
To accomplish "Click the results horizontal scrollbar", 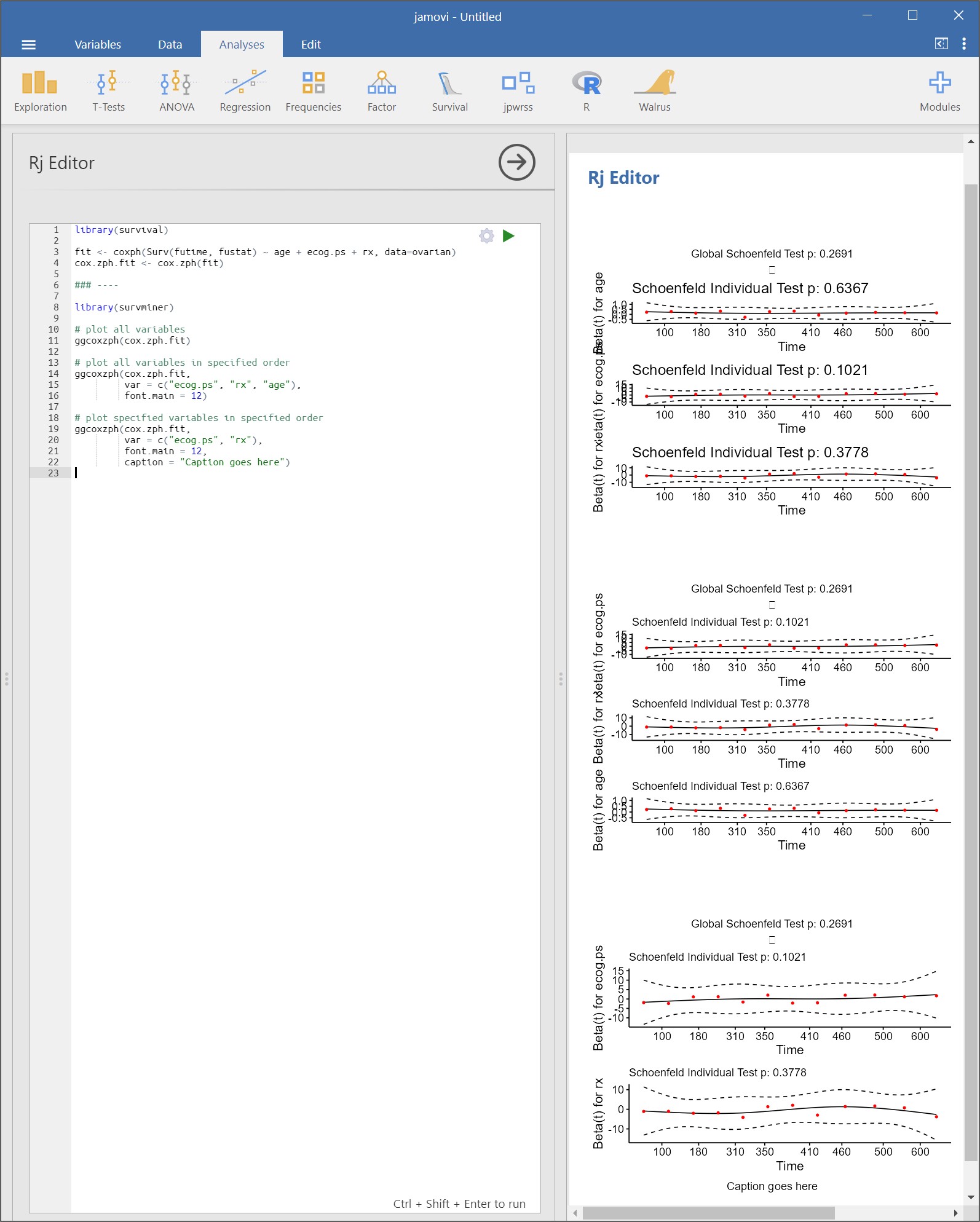I will pyautogui.click(x=707, y=1213).
